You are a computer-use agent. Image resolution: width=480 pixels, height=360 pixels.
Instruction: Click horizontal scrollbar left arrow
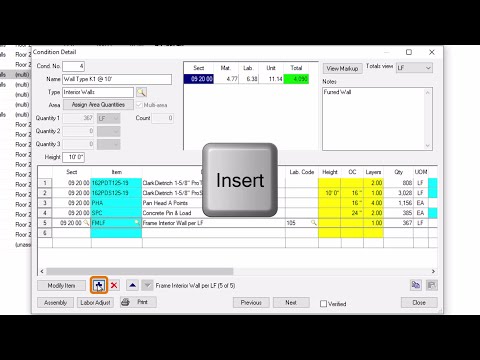pyautogui.click(x=42, y=271)
